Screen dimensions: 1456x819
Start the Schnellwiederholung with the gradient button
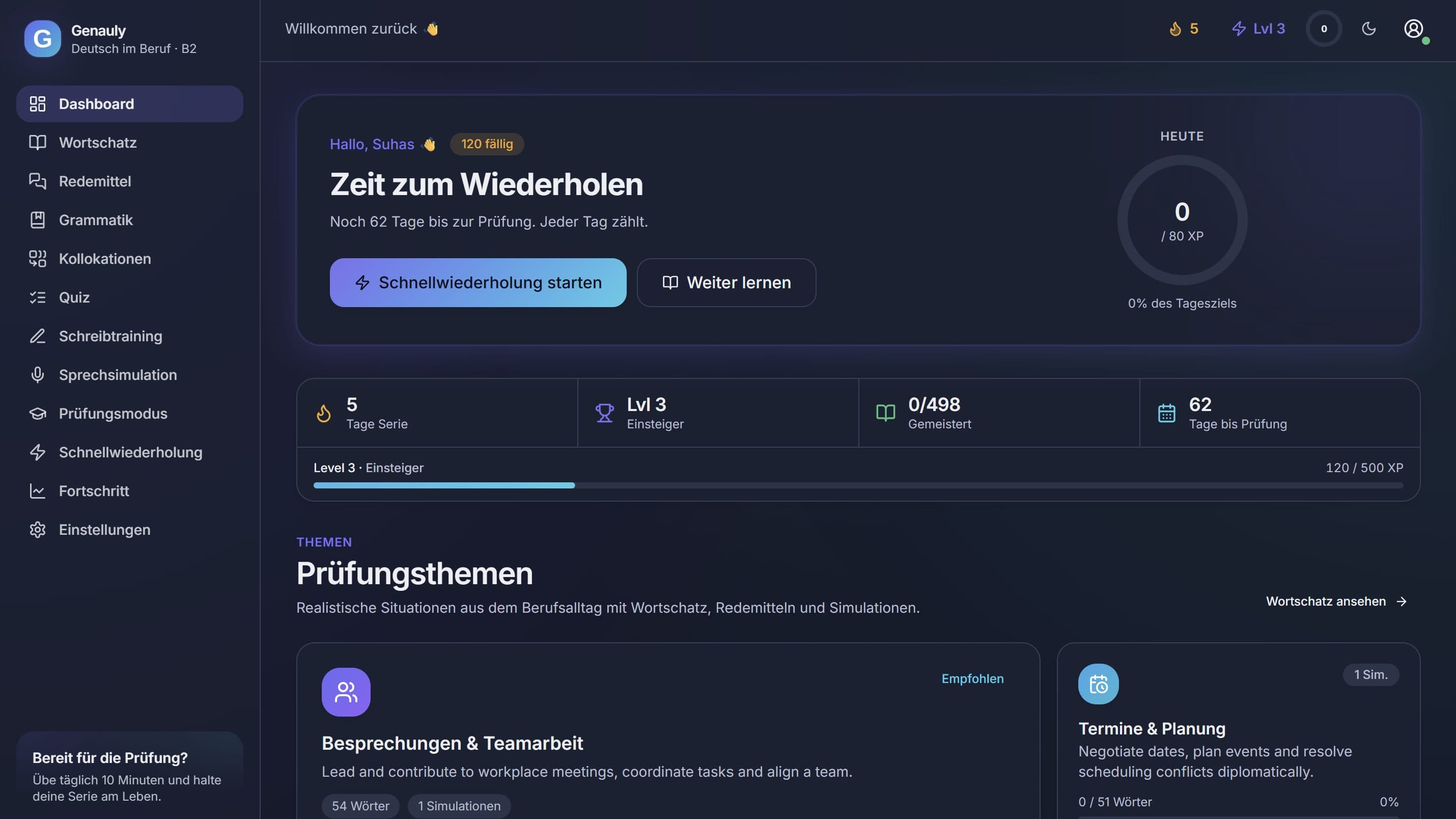click(x=478, y=283)
